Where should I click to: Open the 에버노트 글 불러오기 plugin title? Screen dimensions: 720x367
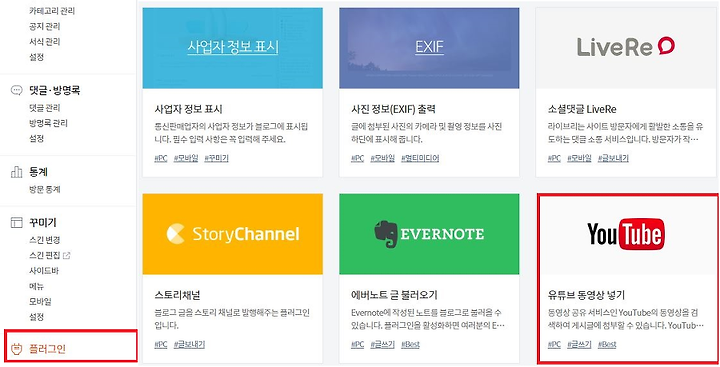point(394,295)
